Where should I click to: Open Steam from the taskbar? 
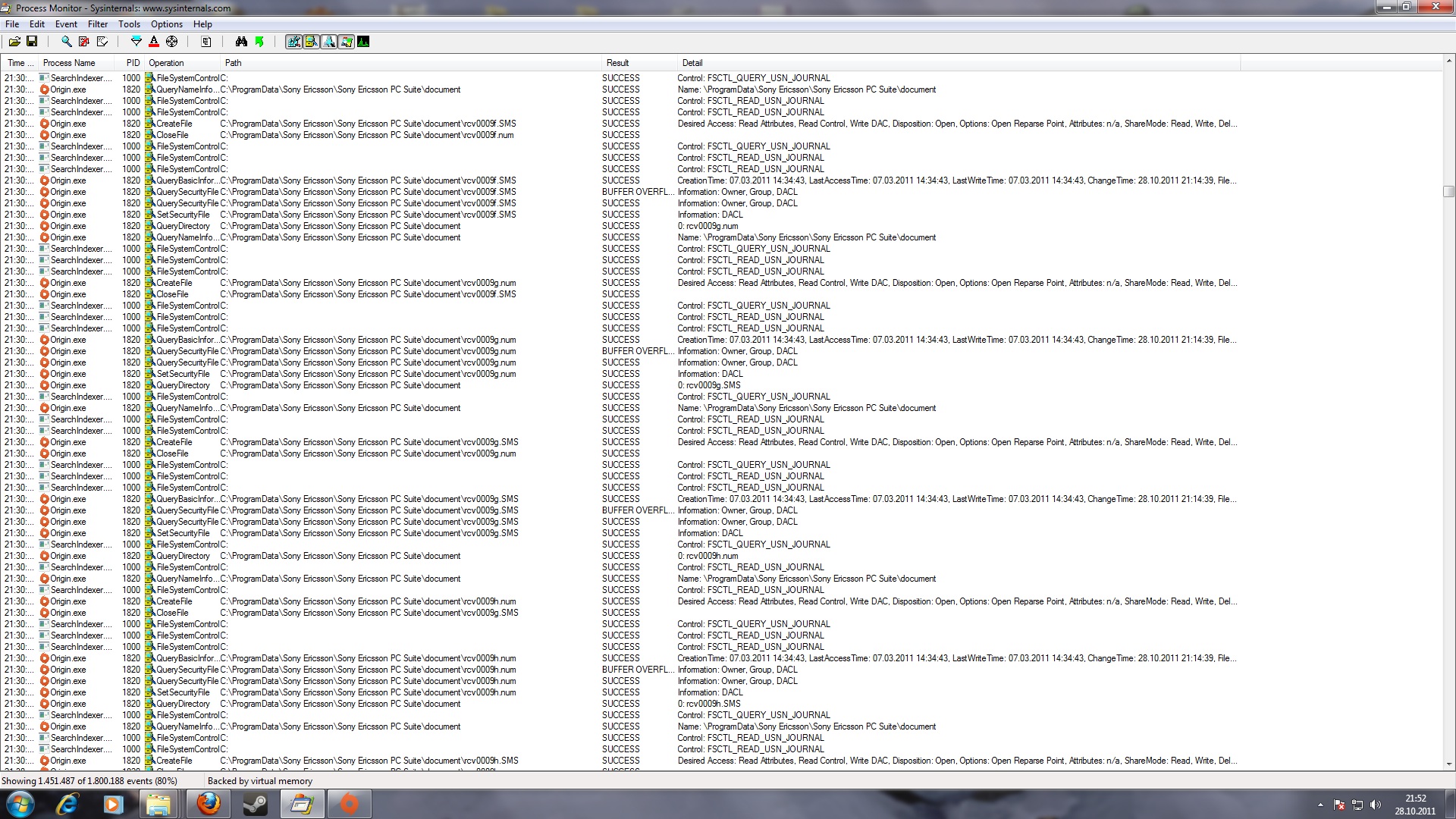(256, 804)
